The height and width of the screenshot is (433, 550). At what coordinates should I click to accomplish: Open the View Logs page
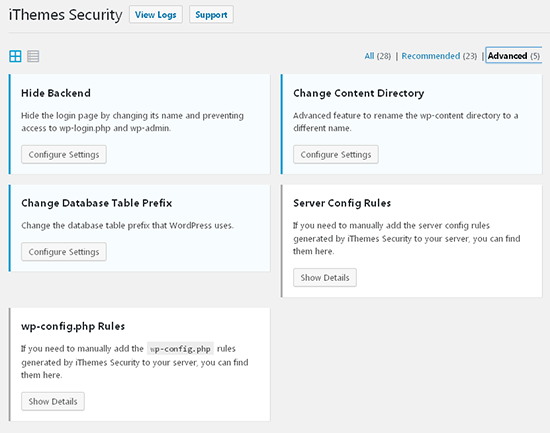156,15
